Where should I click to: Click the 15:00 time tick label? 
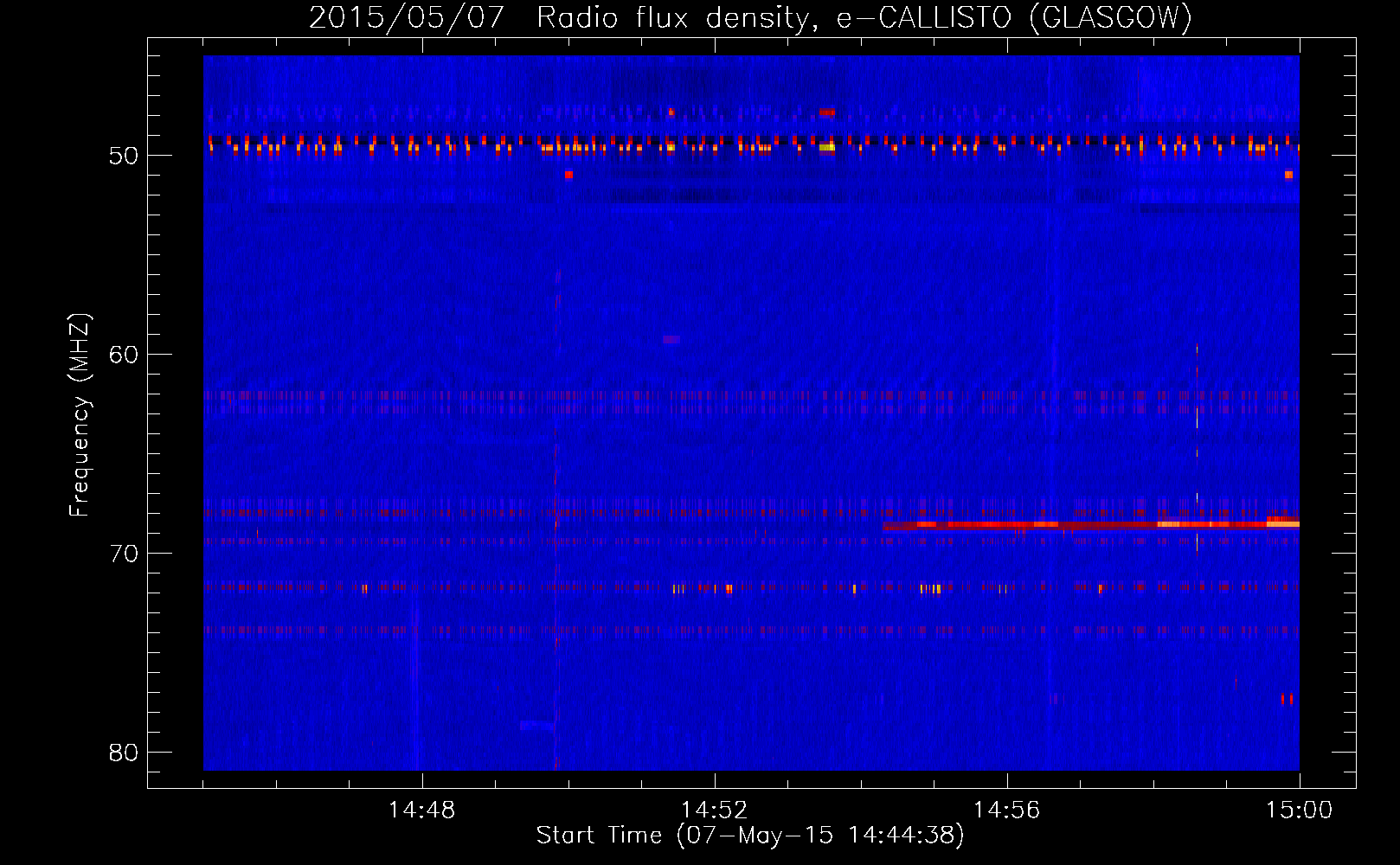(1299, 811)
